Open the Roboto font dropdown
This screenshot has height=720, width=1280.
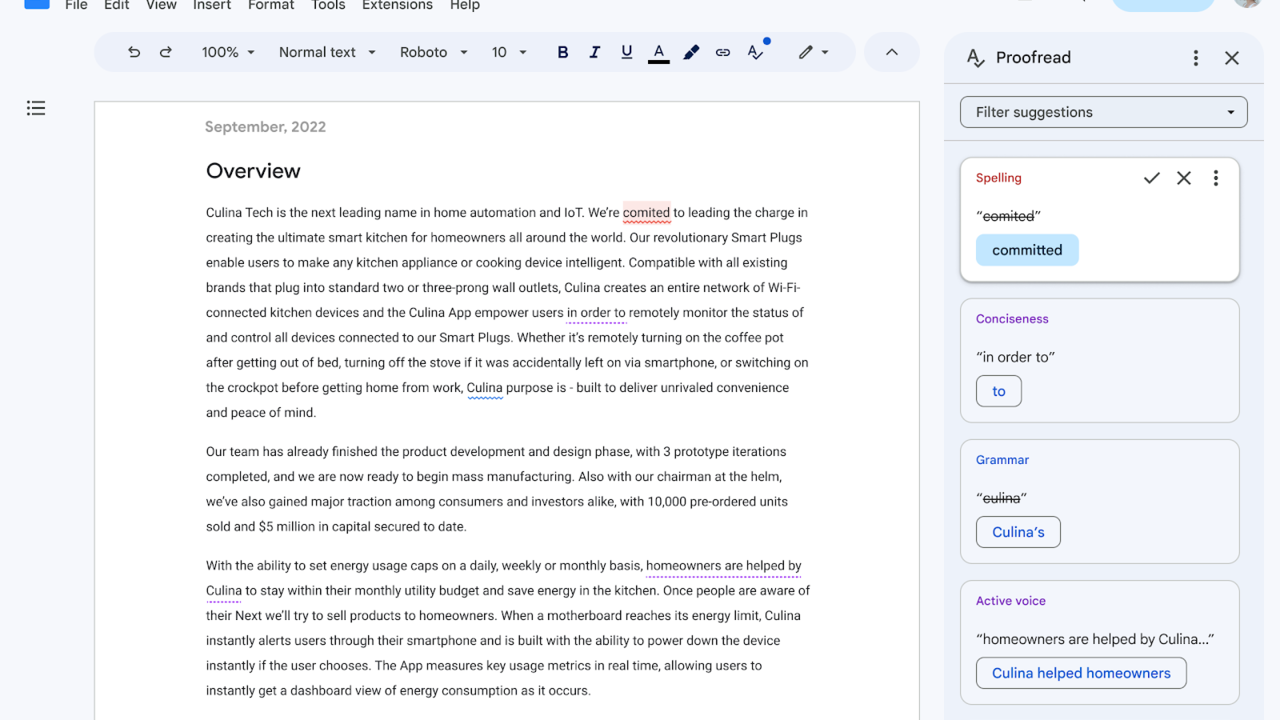tap(433, 52)
